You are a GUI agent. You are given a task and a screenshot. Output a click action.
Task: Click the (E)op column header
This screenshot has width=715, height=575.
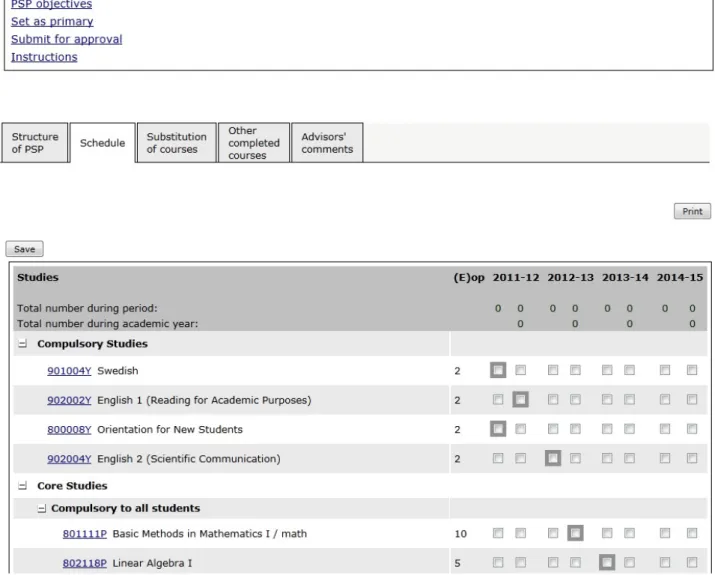469,278
